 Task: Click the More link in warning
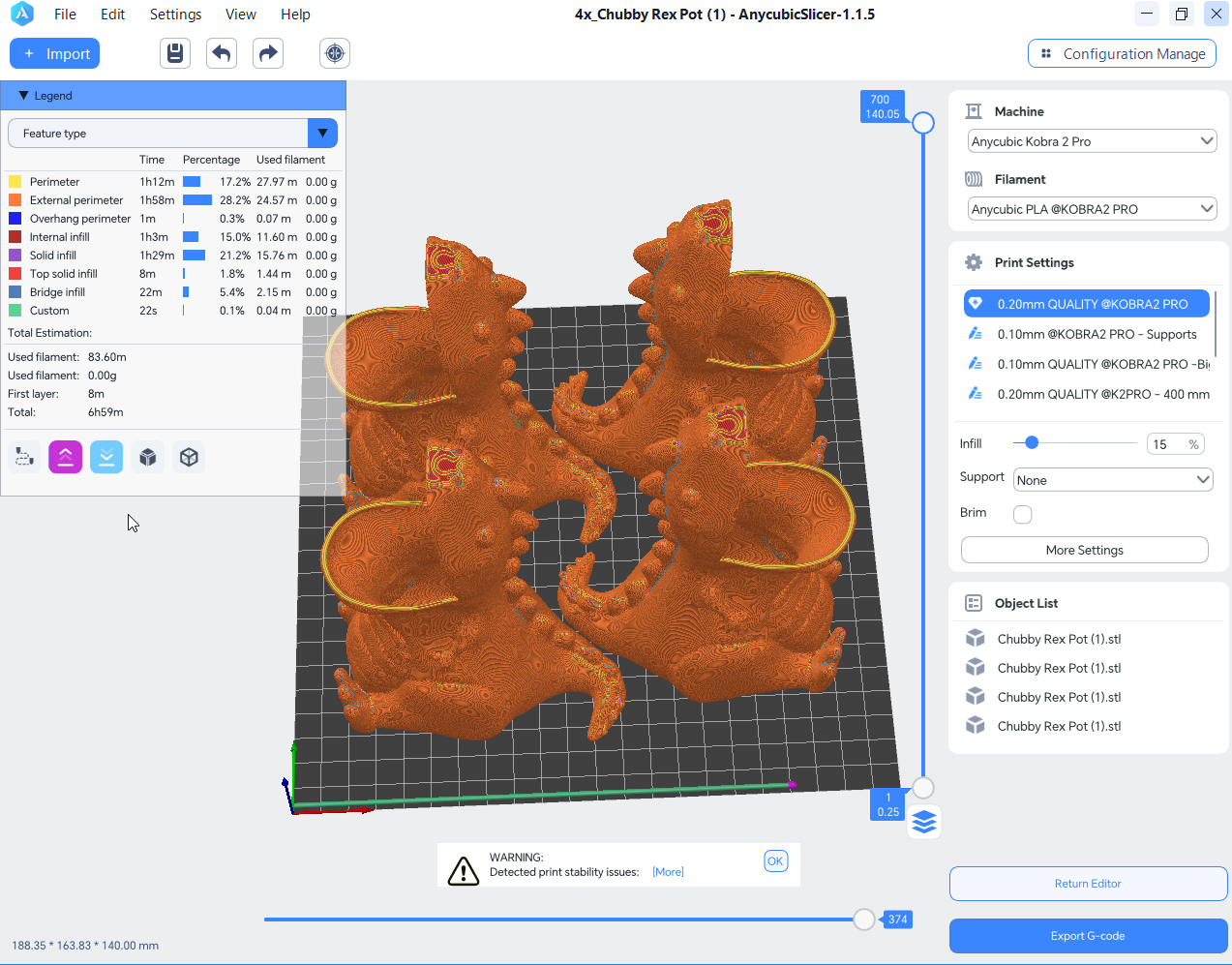(668, 872)
